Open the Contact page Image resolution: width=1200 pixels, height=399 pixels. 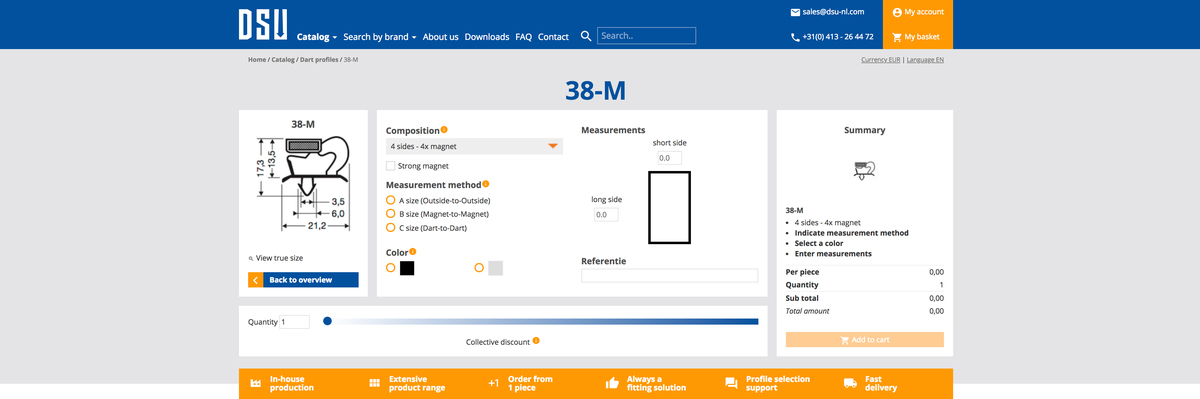553,36
